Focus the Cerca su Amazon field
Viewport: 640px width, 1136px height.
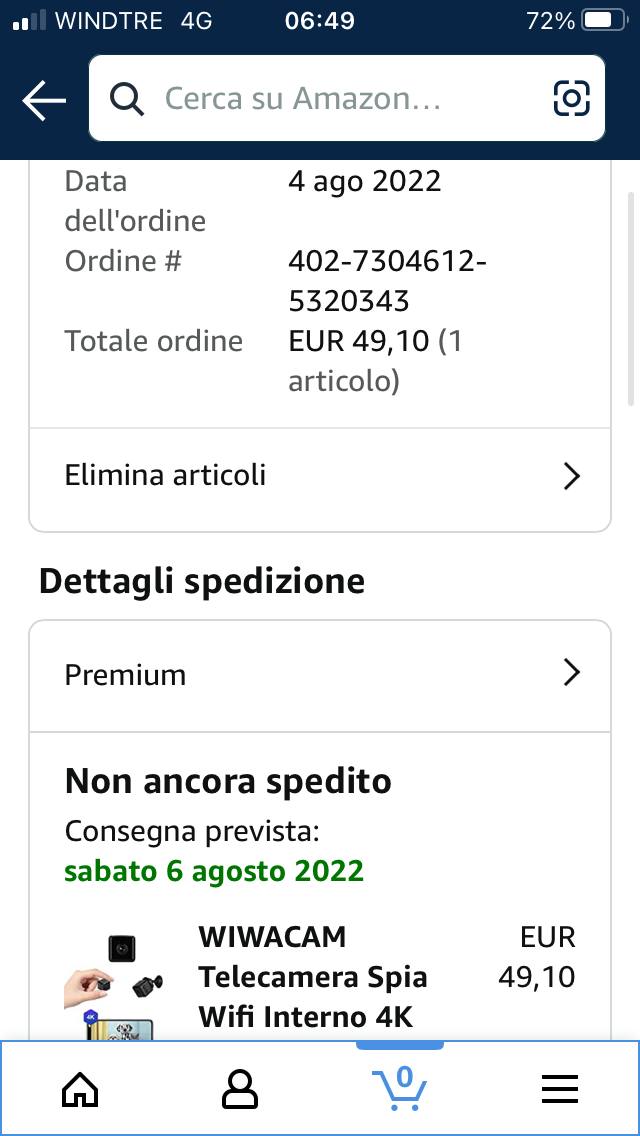click(346, 99)
